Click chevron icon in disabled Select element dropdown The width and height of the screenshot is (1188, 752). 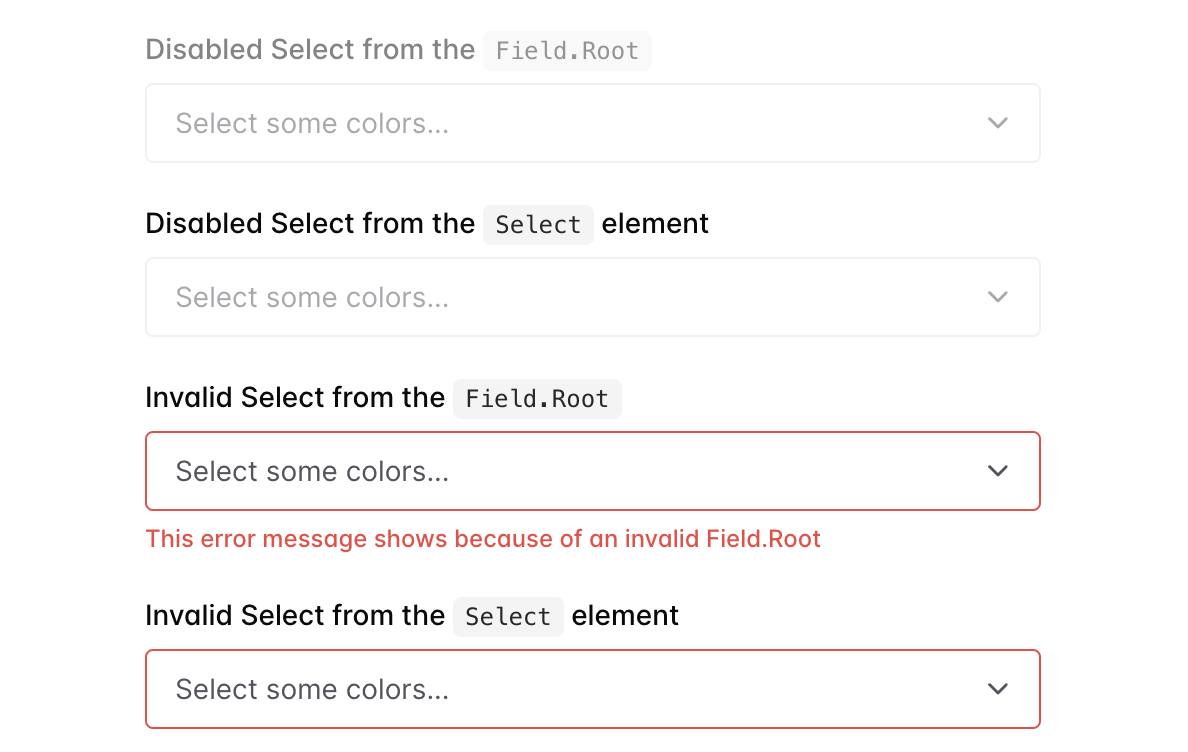(x=997, y=297)
